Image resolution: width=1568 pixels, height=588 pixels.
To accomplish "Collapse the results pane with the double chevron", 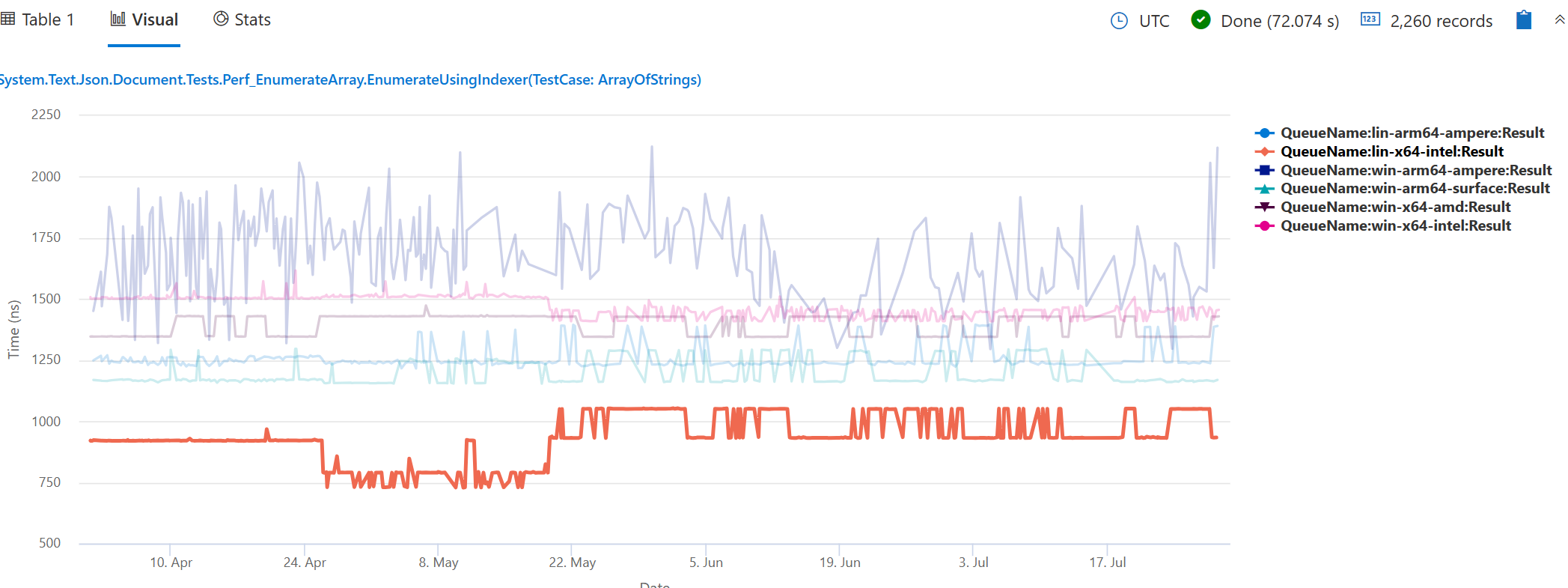I will (1558, 20).
